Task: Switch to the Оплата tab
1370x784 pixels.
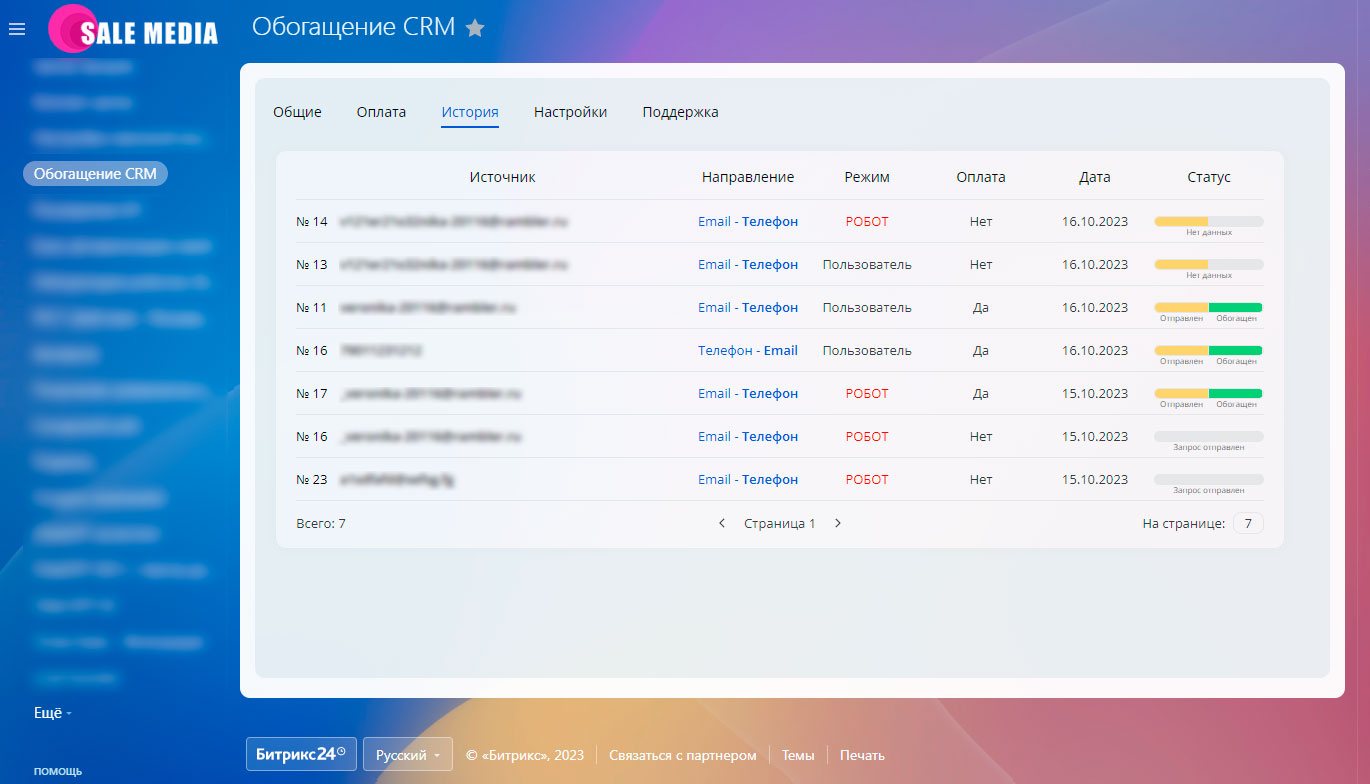Action: pos(380,112)
